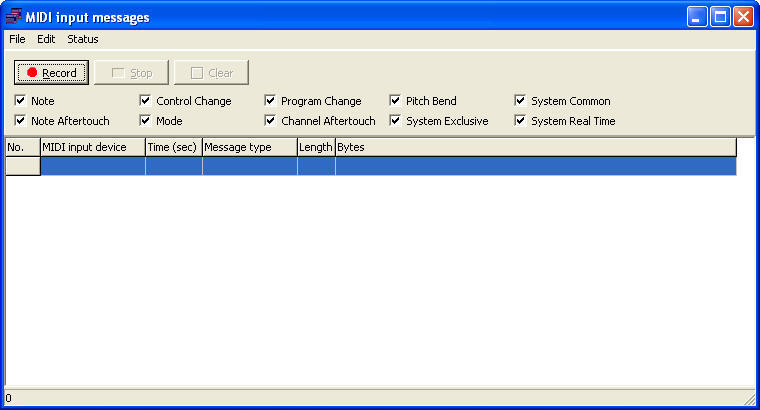
Task: Minimize the MIDI input messages window
Action: tap(697, 17)
